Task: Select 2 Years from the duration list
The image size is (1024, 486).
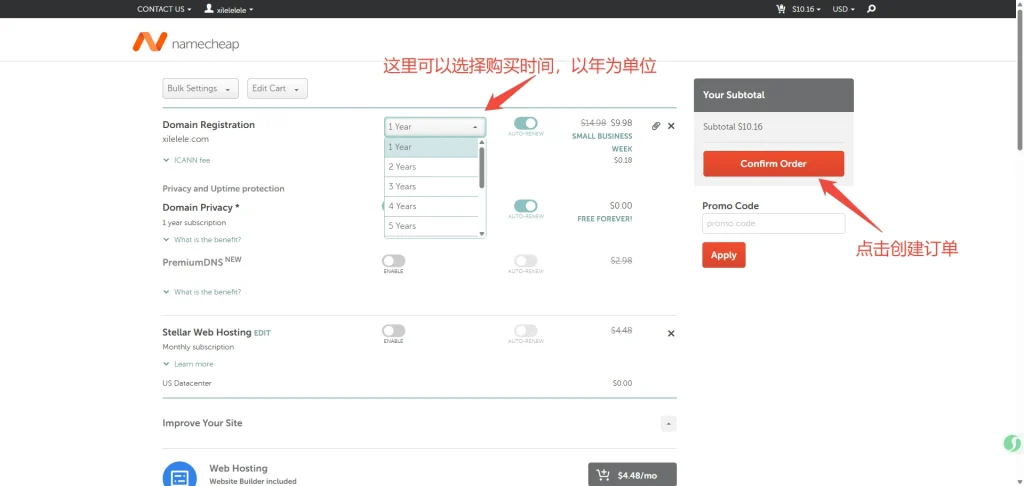Action: coord(431,167)
